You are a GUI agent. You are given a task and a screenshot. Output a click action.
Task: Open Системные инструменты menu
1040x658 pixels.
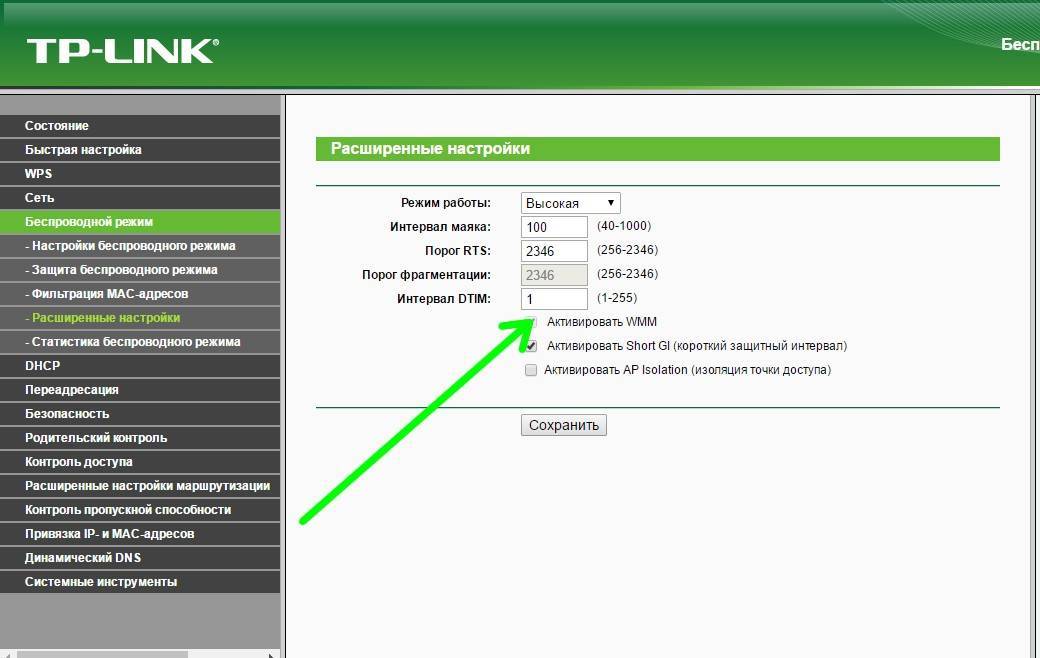101,582
